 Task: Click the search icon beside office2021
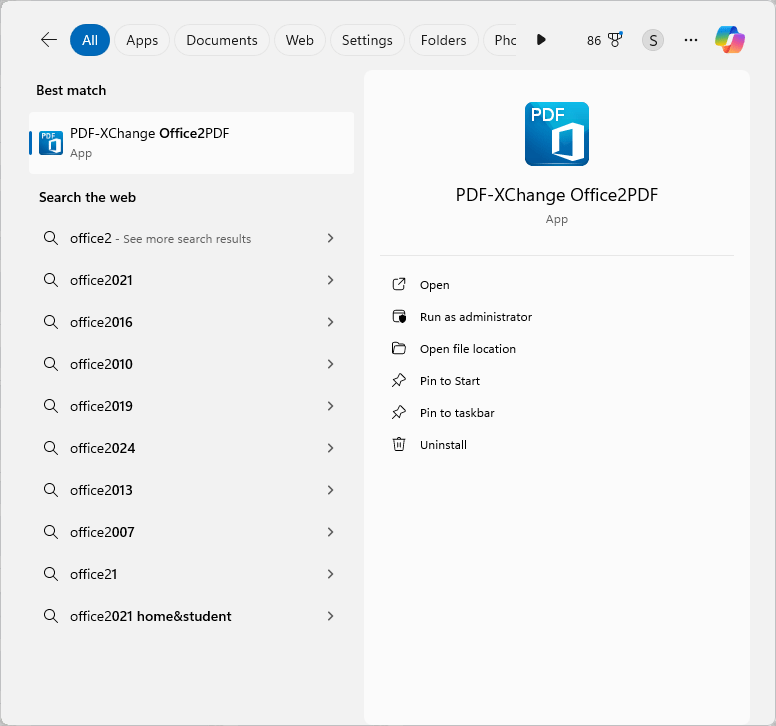[x=50, y=280]
